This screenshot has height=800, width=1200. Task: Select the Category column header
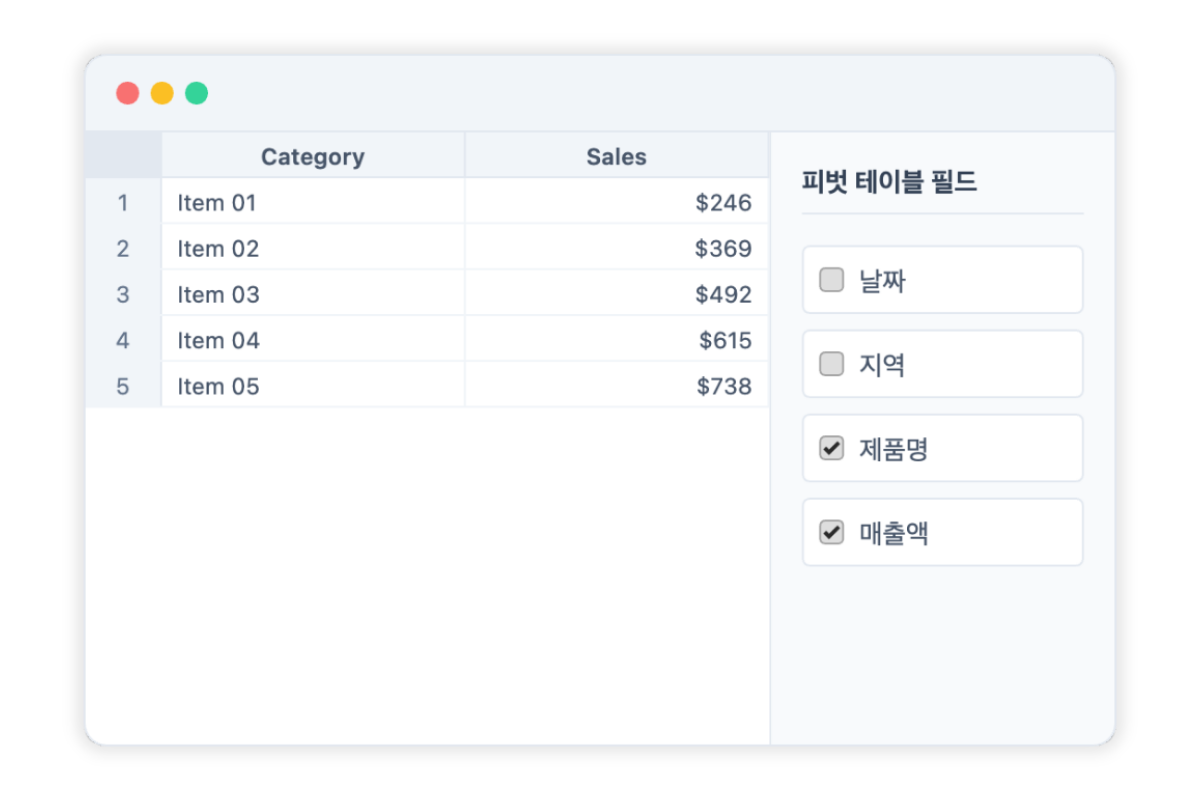click(313, 156)
